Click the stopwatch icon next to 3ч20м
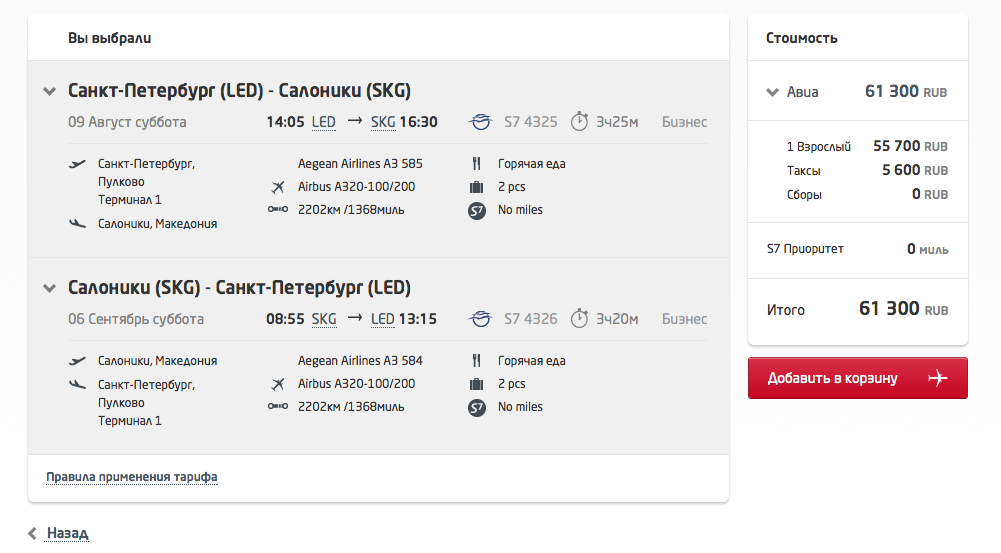This screenshot has height=553, width=1001. coord(579,317)
